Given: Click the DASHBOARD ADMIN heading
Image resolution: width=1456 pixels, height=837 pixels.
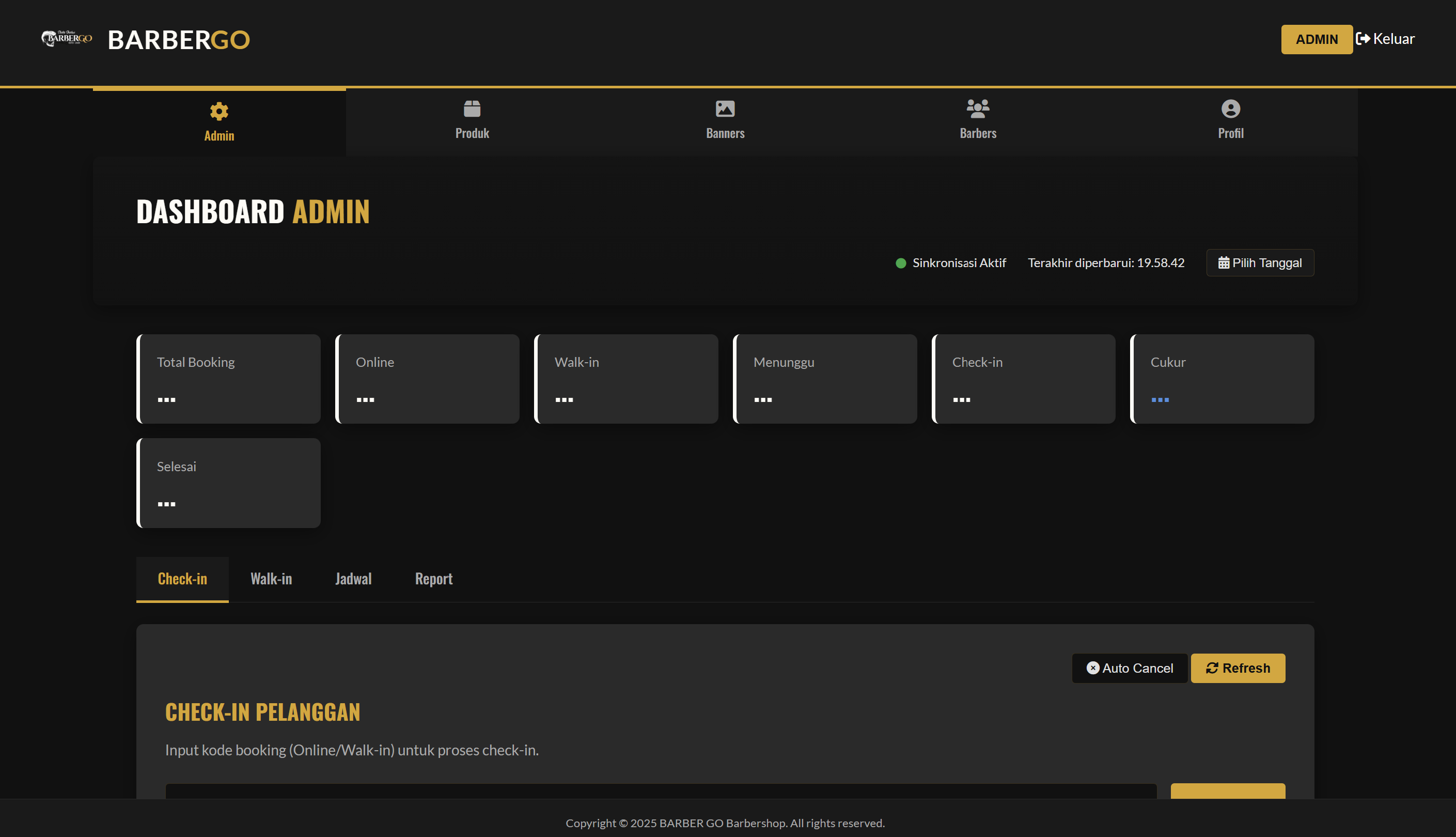Looking at the screenshot, I should click(x=253, y=211).
